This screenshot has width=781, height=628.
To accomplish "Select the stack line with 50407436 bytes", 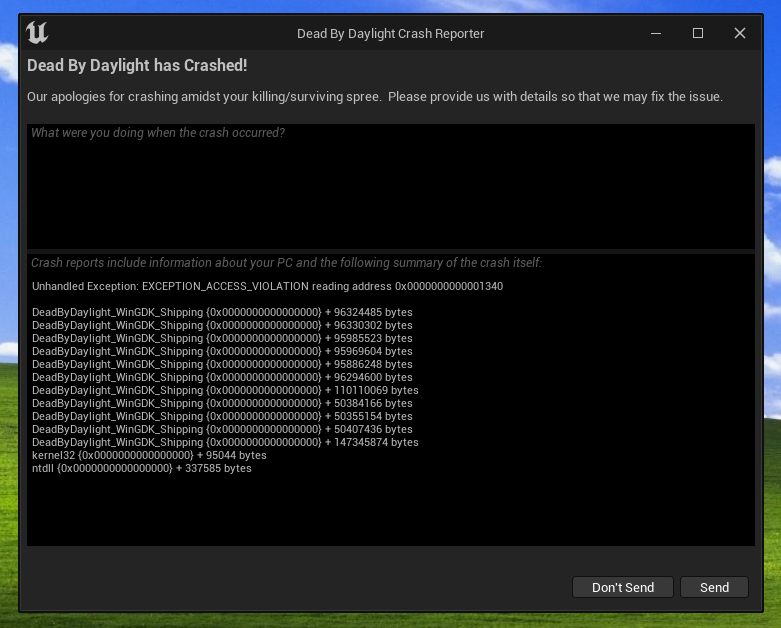I will [x=222, y=429].
